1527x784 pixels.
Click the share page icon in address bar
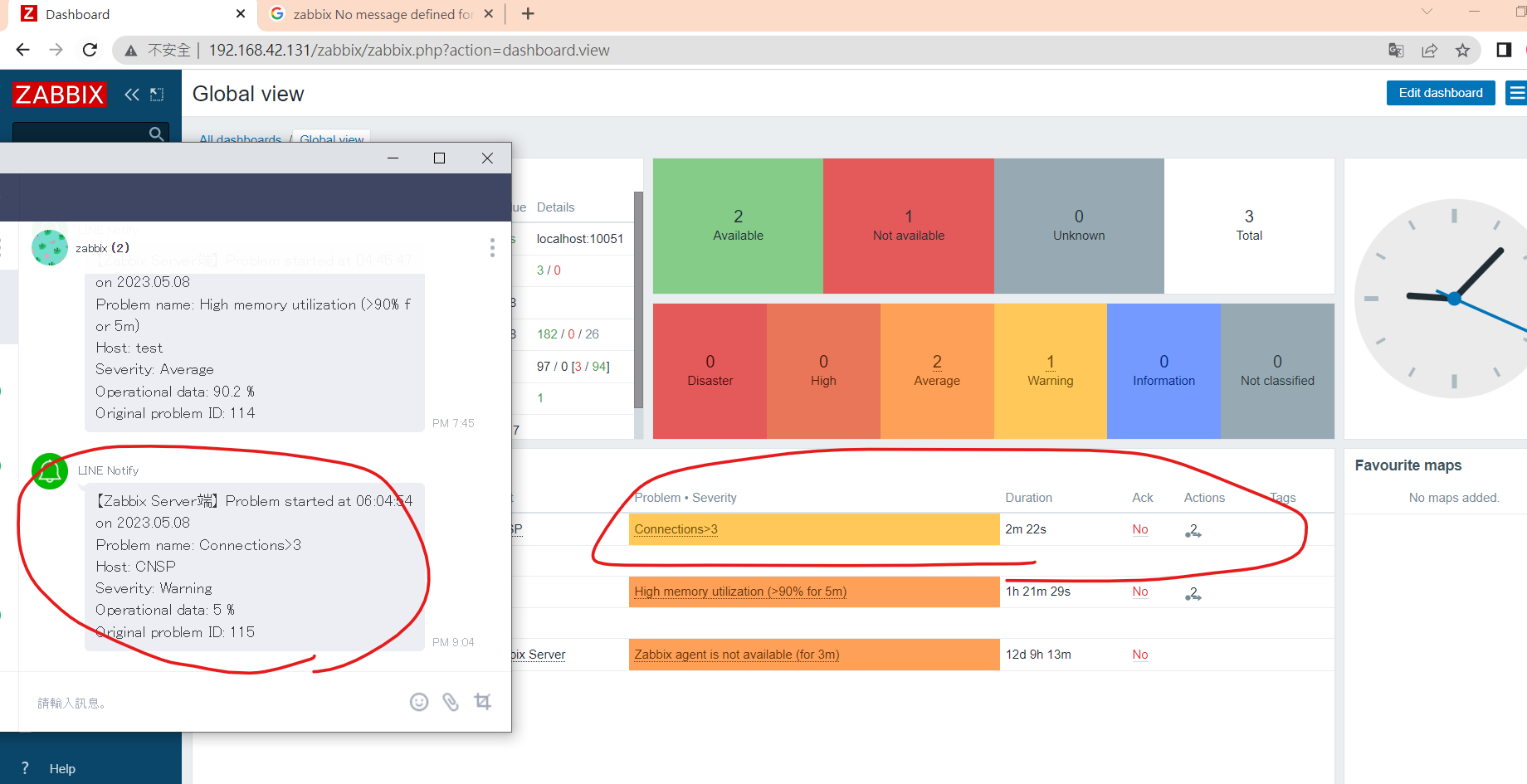point(1429,51)
